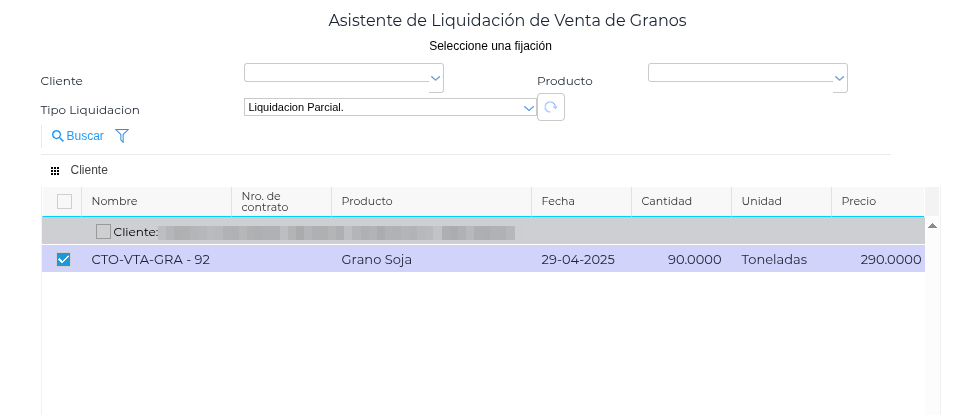Click the grouping grid icon before Cliente
The image size is (960, 415).
pos(55,171)
